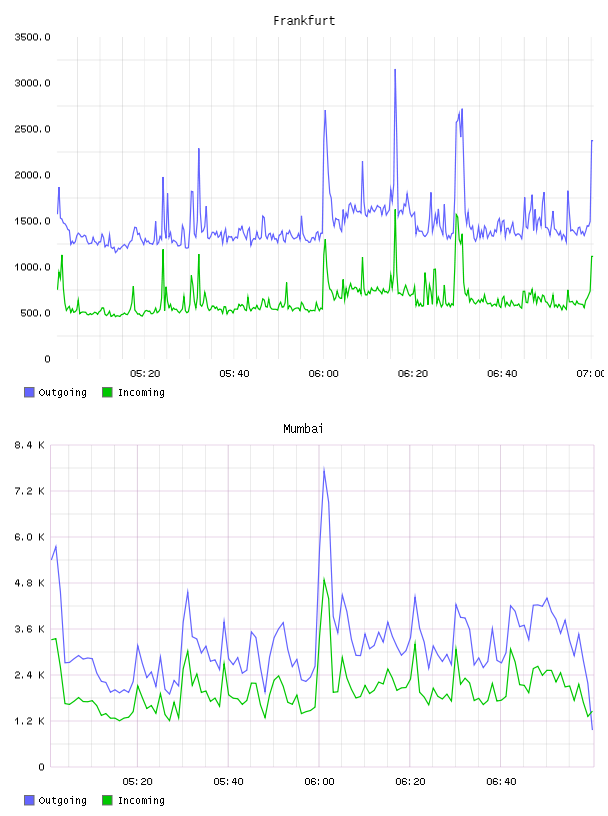Click the 2000.0 y-axis label in Frankfurt chart
This screenshot has width=608, height=816.
coord(32,175)
